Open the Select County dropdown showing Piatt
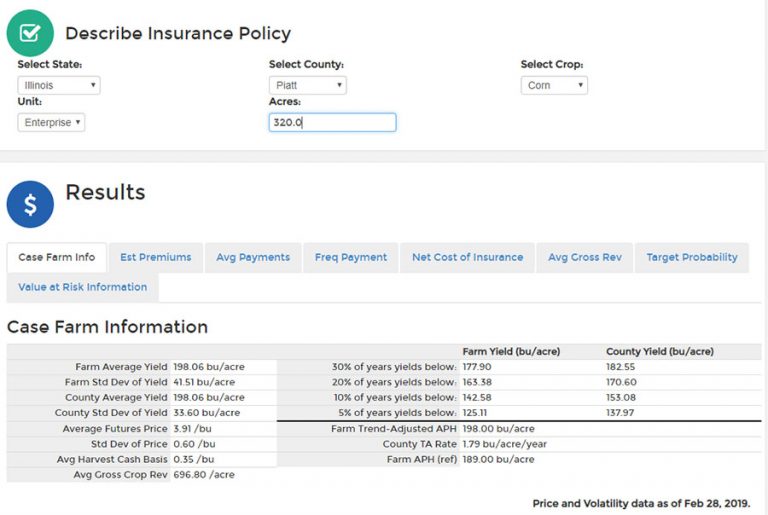Viewport: 768px width, 515px height. point(308,85)
